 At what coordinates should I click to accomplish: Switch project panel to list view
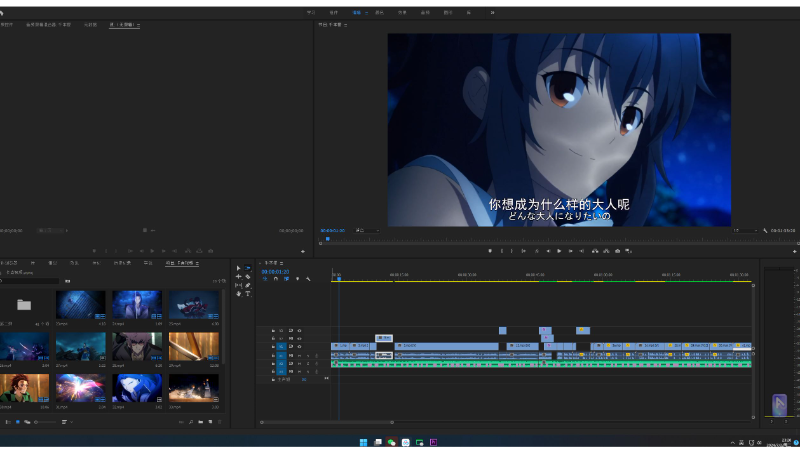point(8,422)
